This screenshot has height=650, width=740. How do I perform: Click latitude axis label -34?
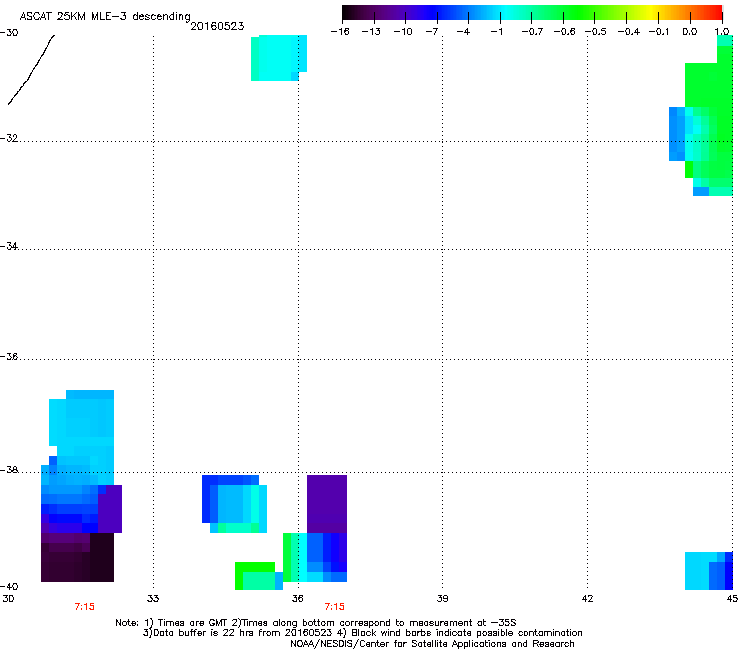[x=9, y=246]
